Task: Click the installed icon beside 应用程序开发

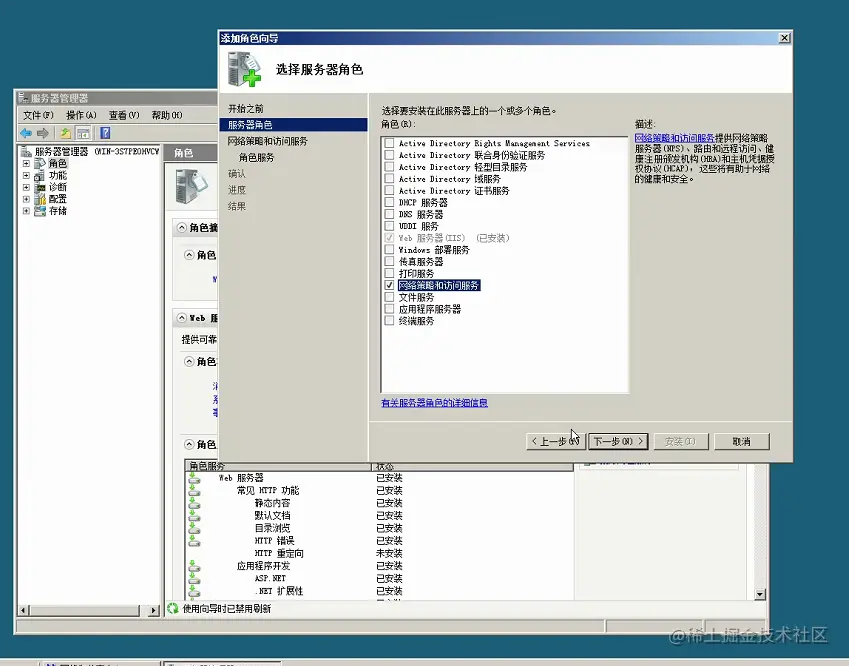Action: click(194, 566)
